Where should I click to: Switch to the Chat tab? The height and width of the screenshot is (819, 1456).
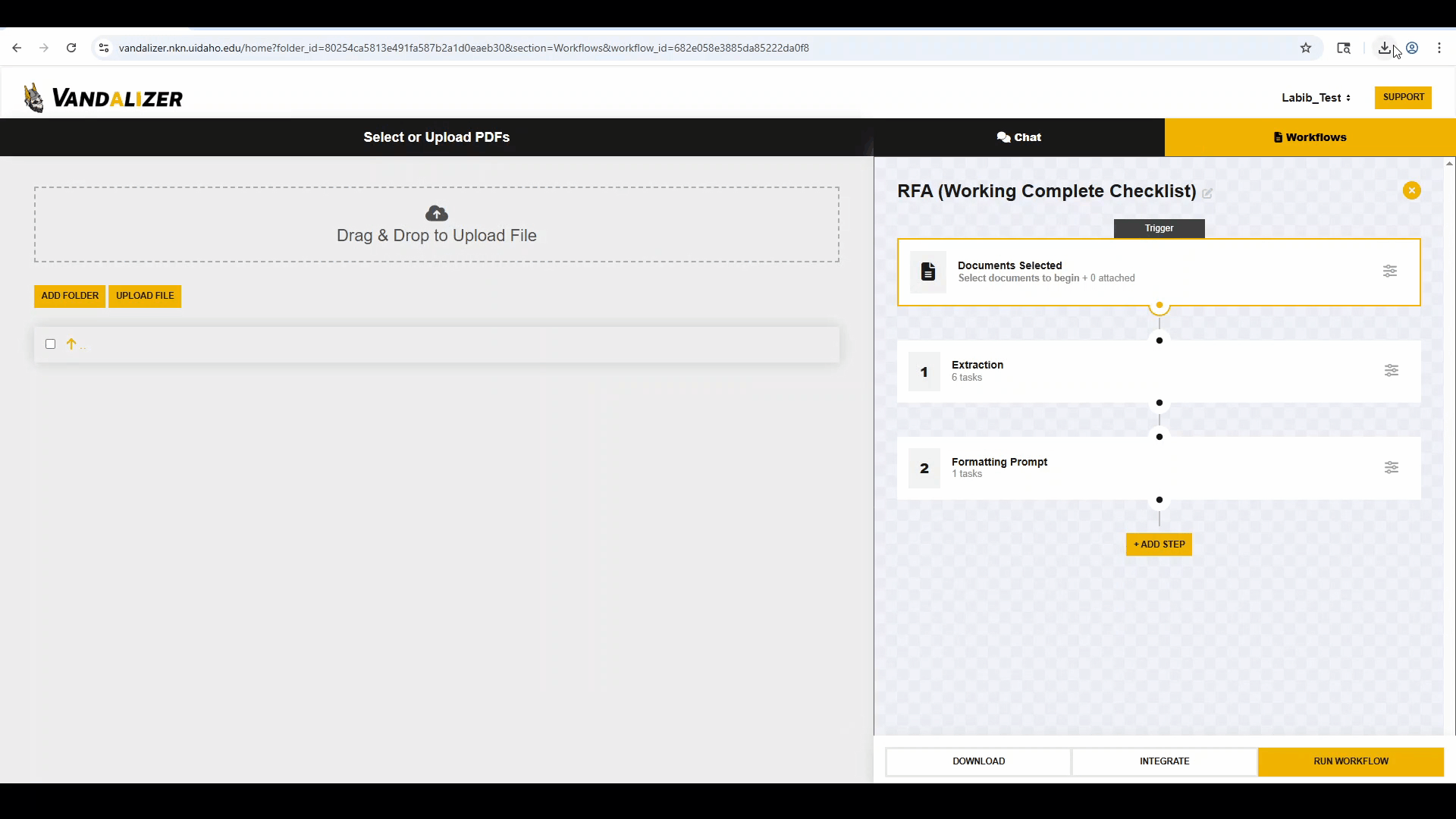[1018, 137]
